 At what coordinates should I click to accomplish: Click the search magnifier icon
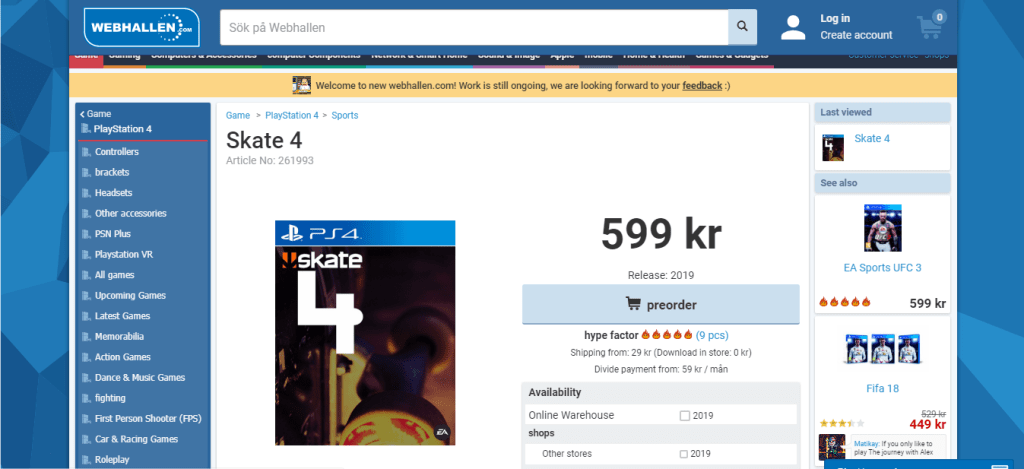click(x=743, y=27)
